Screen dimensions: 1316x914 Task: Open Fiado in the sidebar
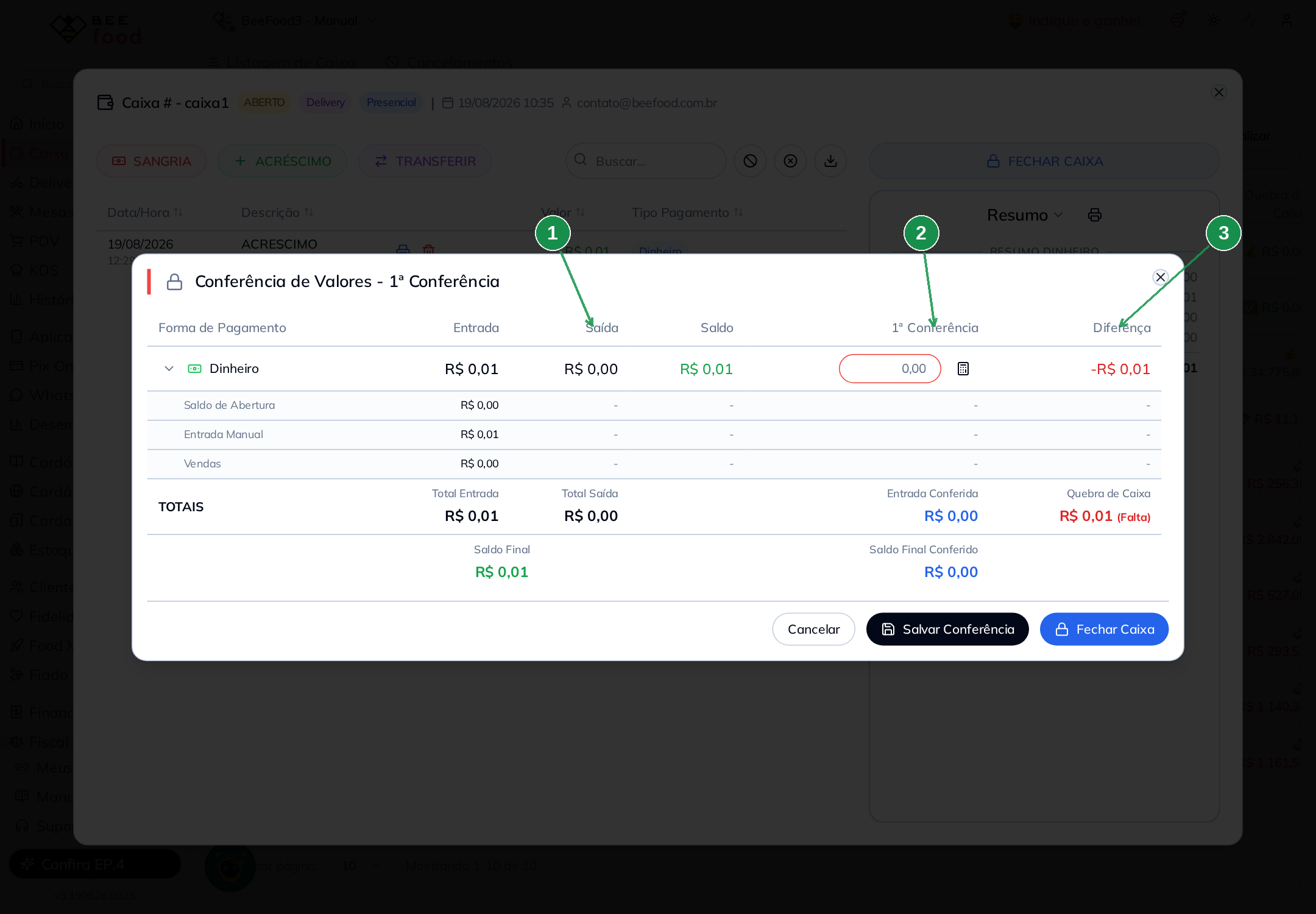39,675
